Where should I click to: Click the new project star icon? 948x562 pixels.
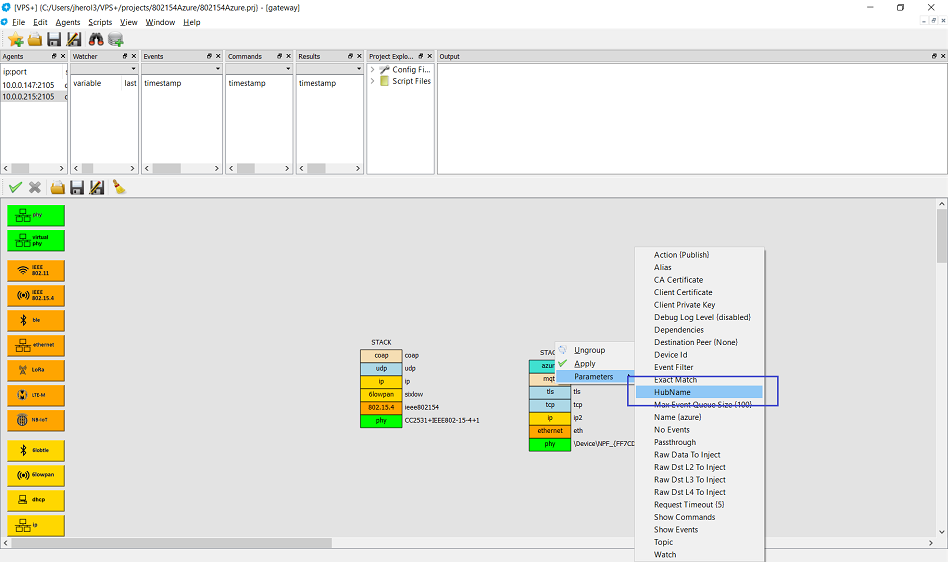[x=15, y=39]
